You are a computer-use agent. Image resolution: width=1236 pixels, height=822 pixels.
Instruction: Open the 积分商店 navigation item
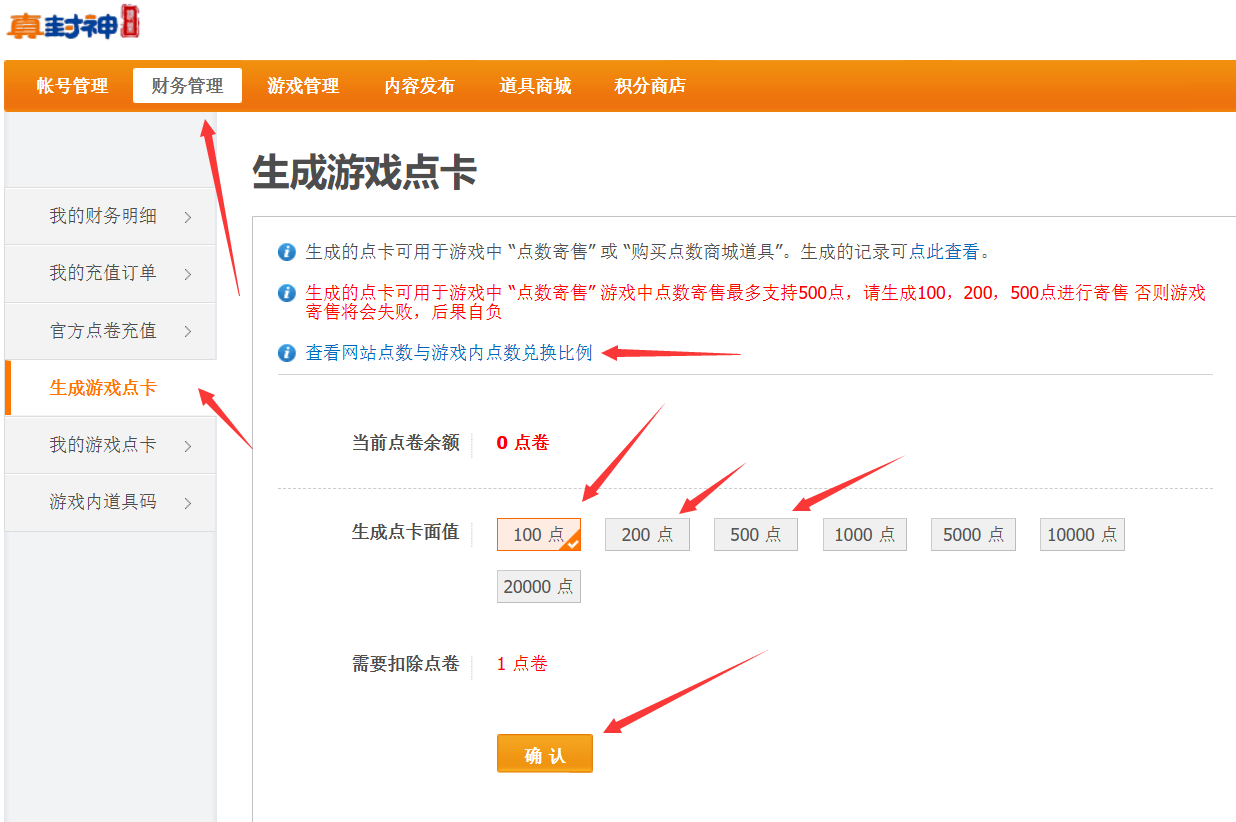tap(650, 86)
